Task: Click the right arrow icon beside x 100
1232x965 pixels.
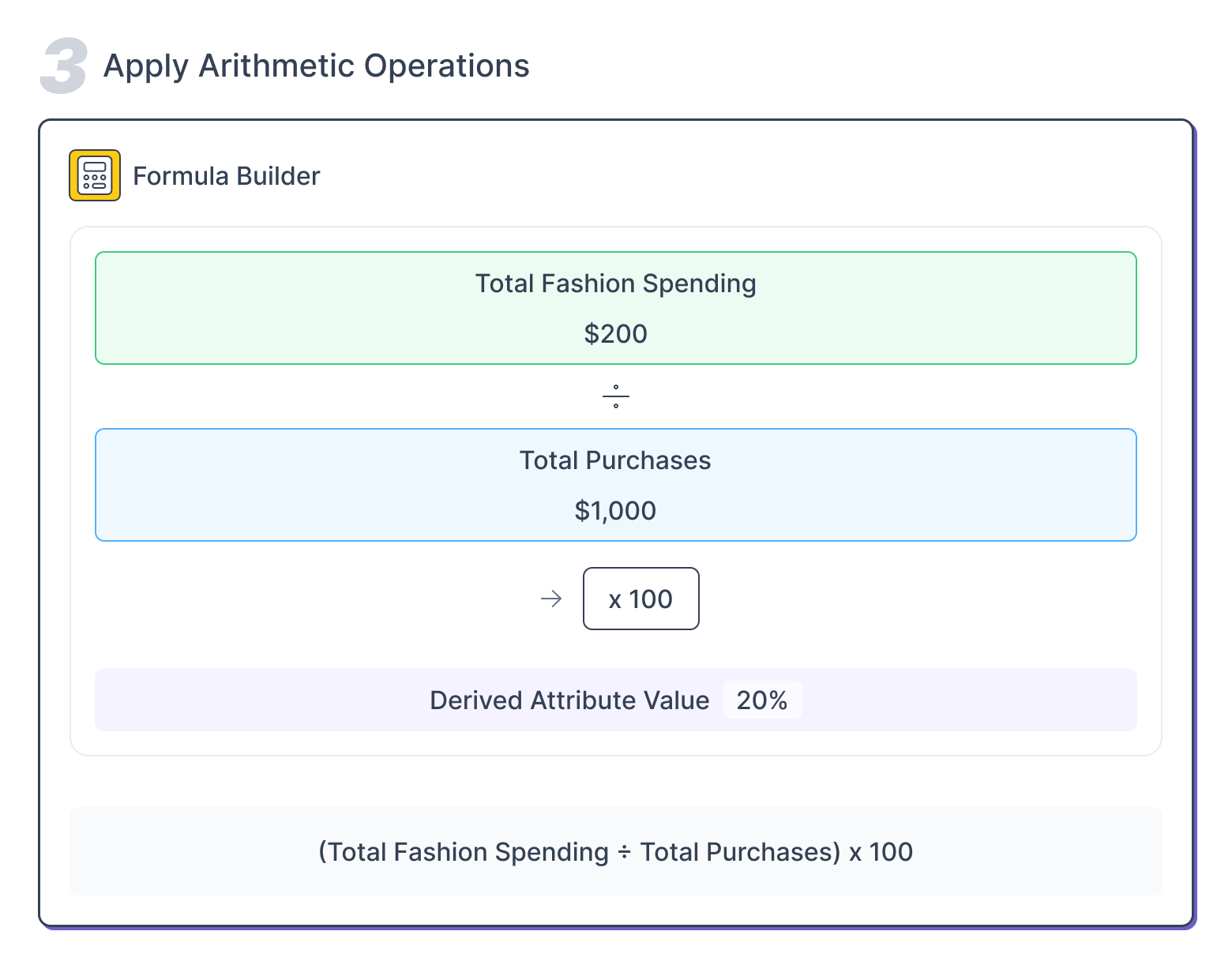Action: point(551,599)
